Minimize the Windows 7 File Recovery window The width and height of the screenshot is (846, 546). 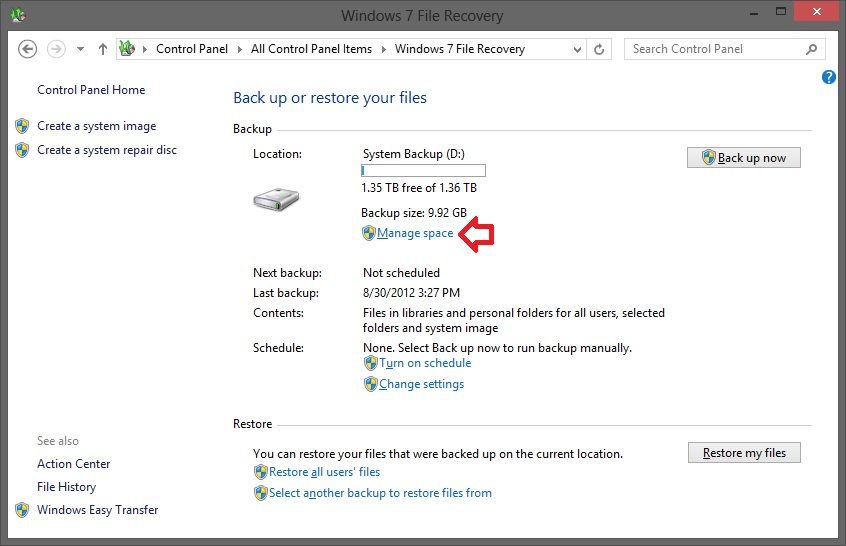(x=754, y=12)
